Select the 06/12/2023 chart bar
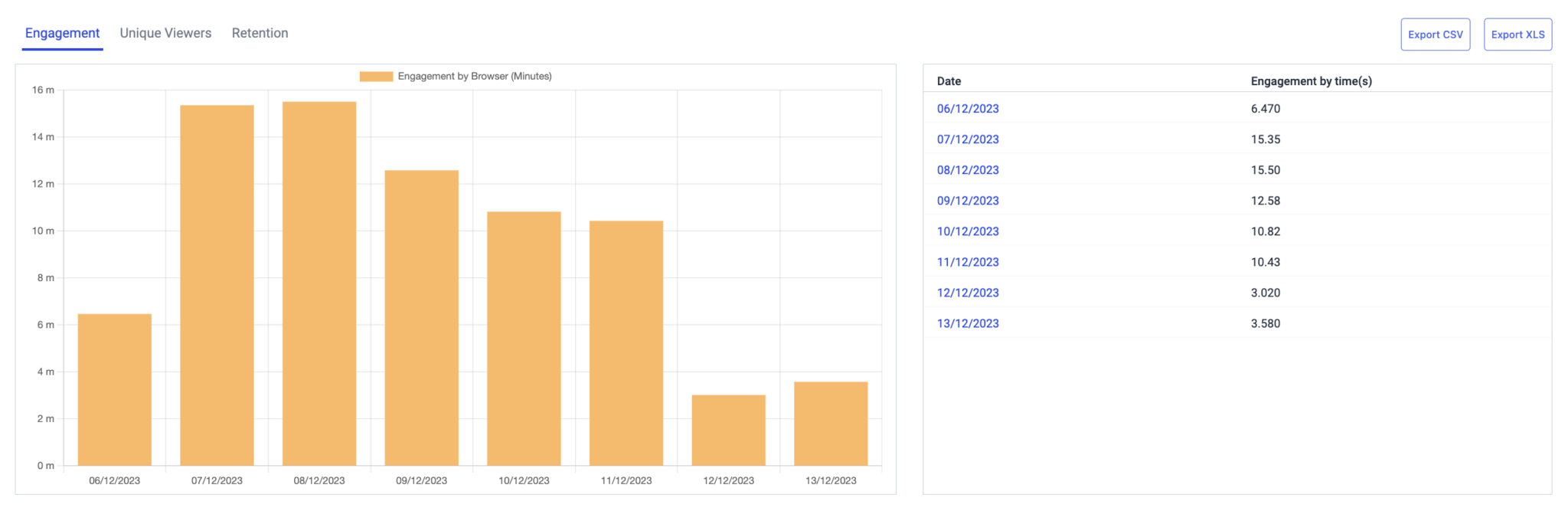Viewport: 1568px width, 511px height. click(115, 390)
